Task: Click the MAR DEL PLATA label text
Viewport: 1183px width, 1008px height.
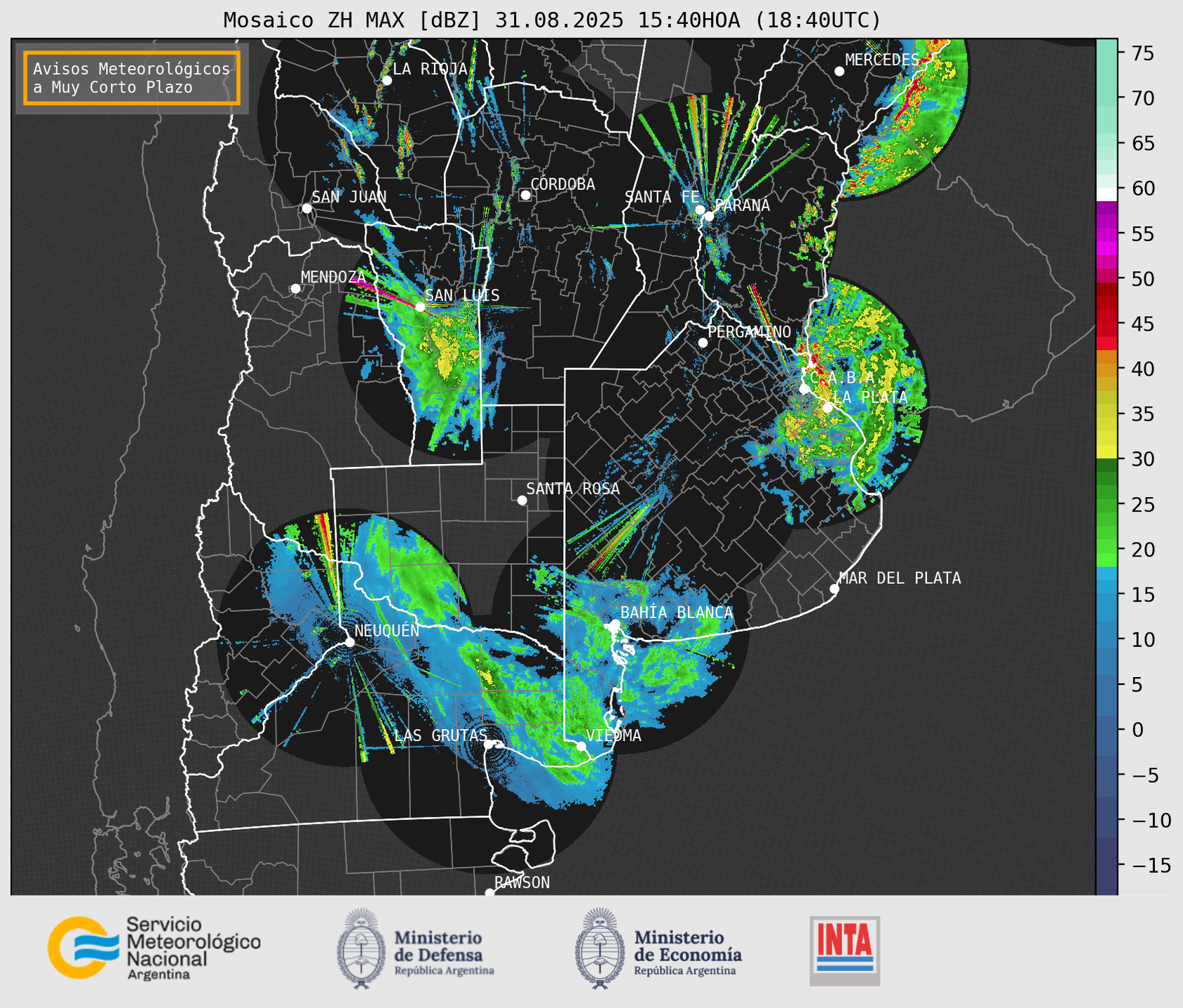Action: point(900,578)
